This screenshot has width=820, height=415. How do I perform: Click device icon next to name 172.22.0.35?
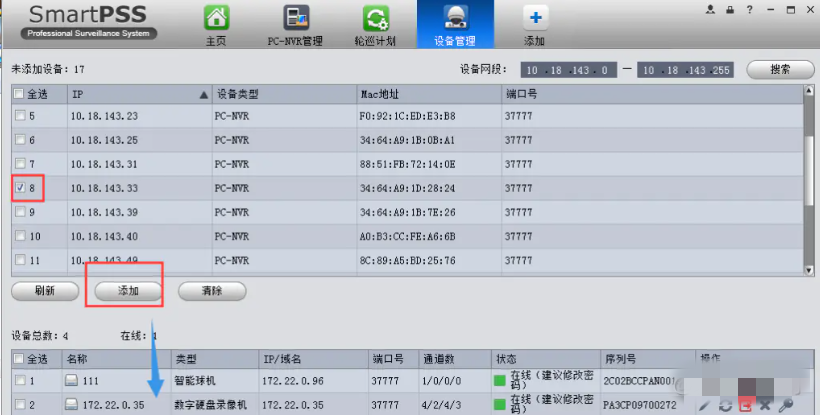[x=72, y=404]
